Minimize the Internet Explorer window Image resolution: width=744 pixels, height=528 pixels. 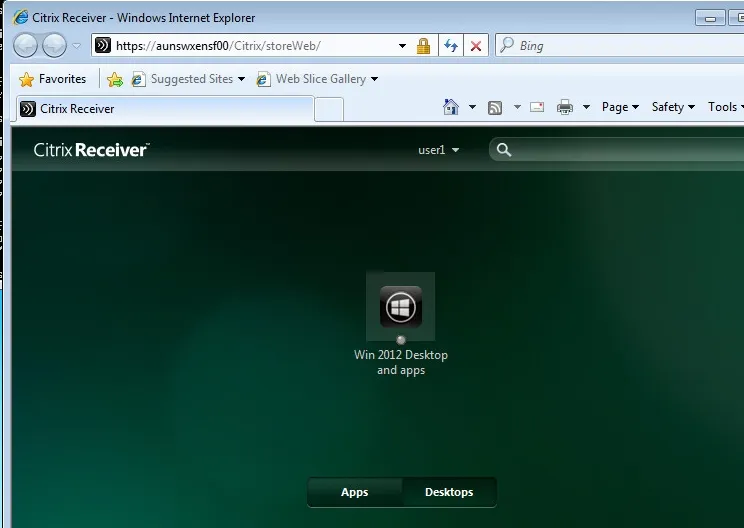click(x=710, y=18)
